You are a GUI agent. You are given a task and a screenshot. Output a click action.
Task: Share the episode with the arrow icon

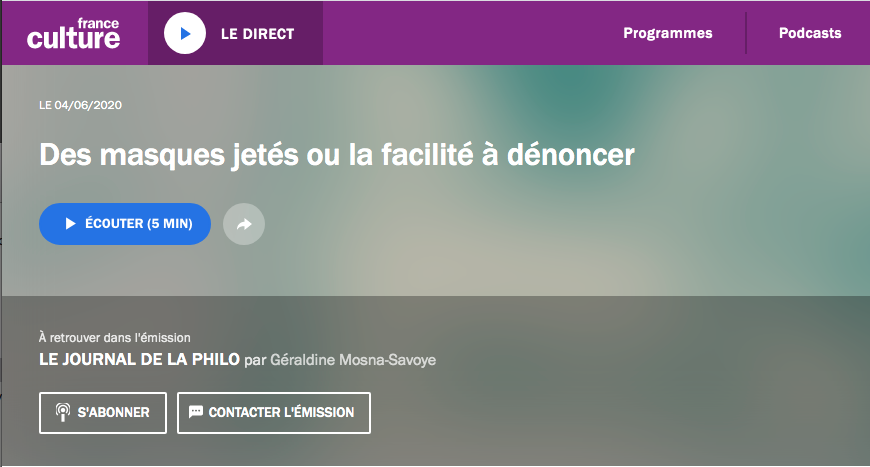[244, 224]
